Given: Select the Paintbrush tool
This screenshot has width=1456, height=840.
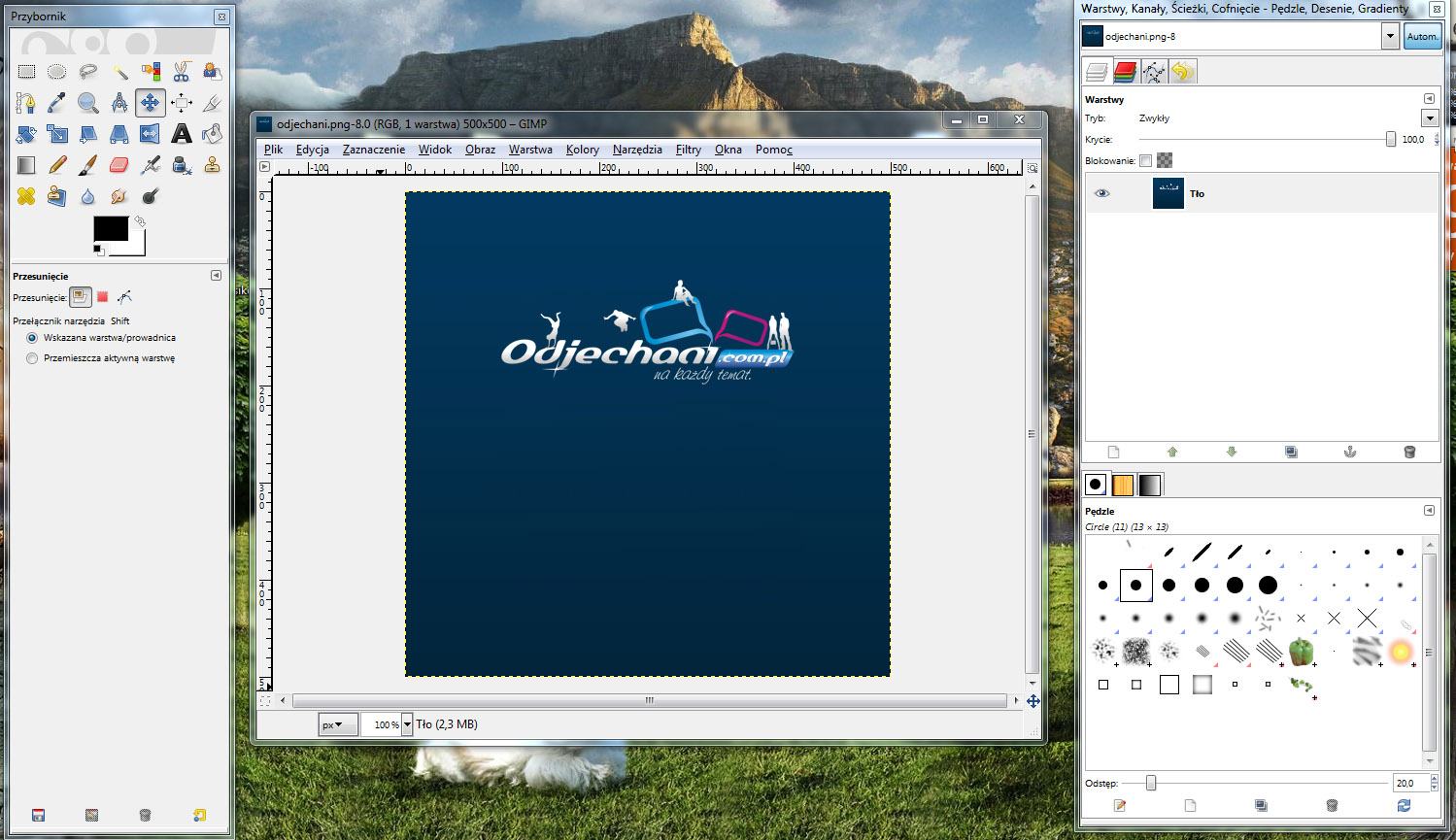Looking at the screenshot, I should 88,165.
